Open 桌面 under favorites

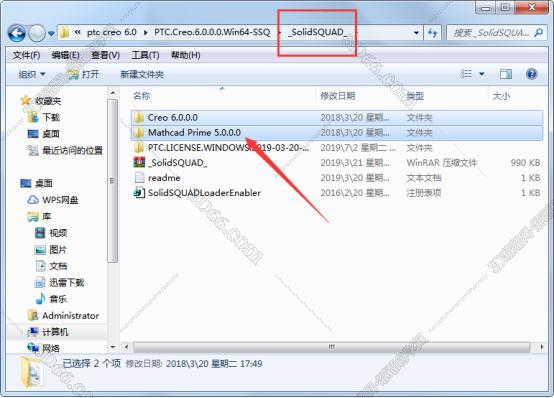tap(51, 134)
